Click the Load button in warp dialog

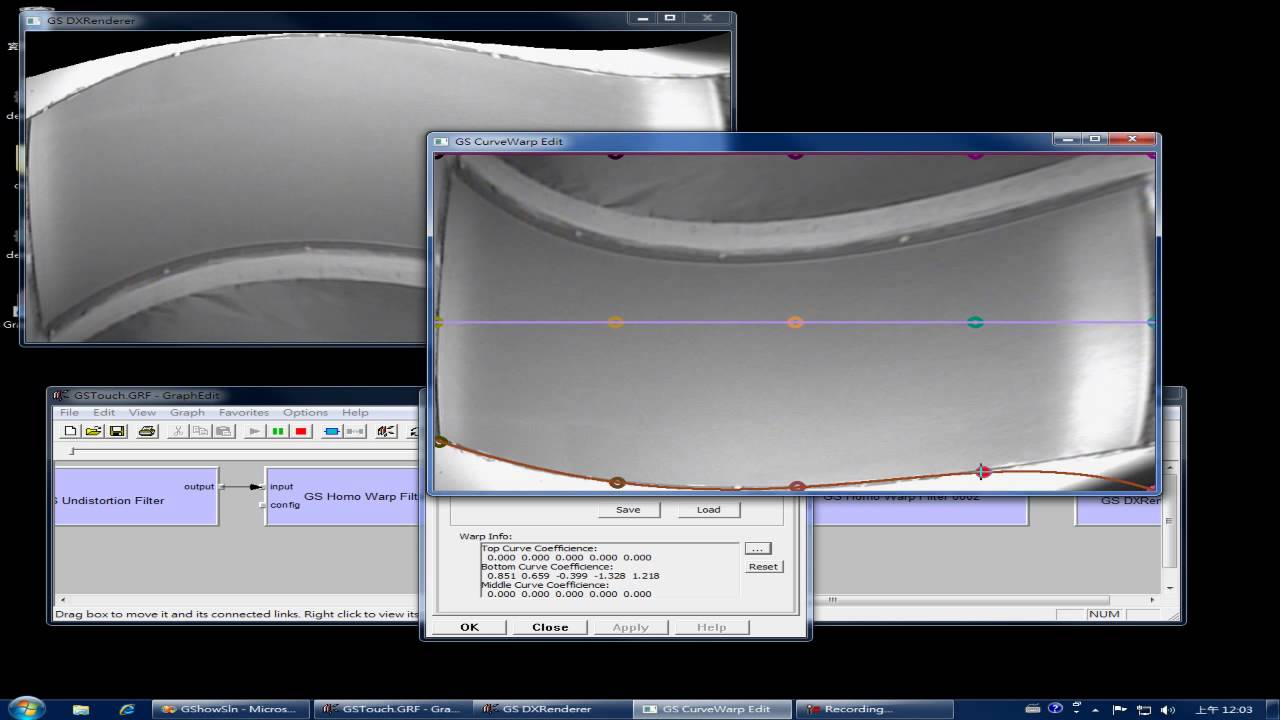coord(708,509)
